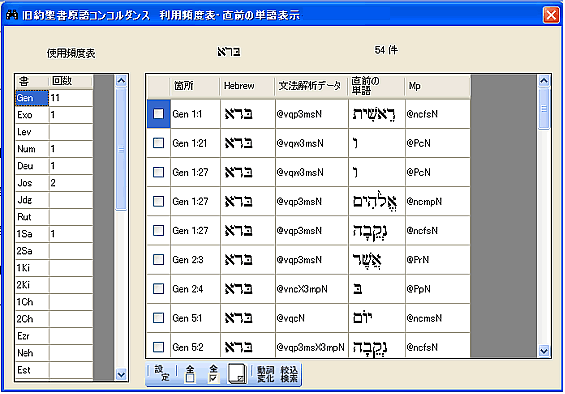Click the uncheck-all (全 empty box) icon

click(190, 373)
